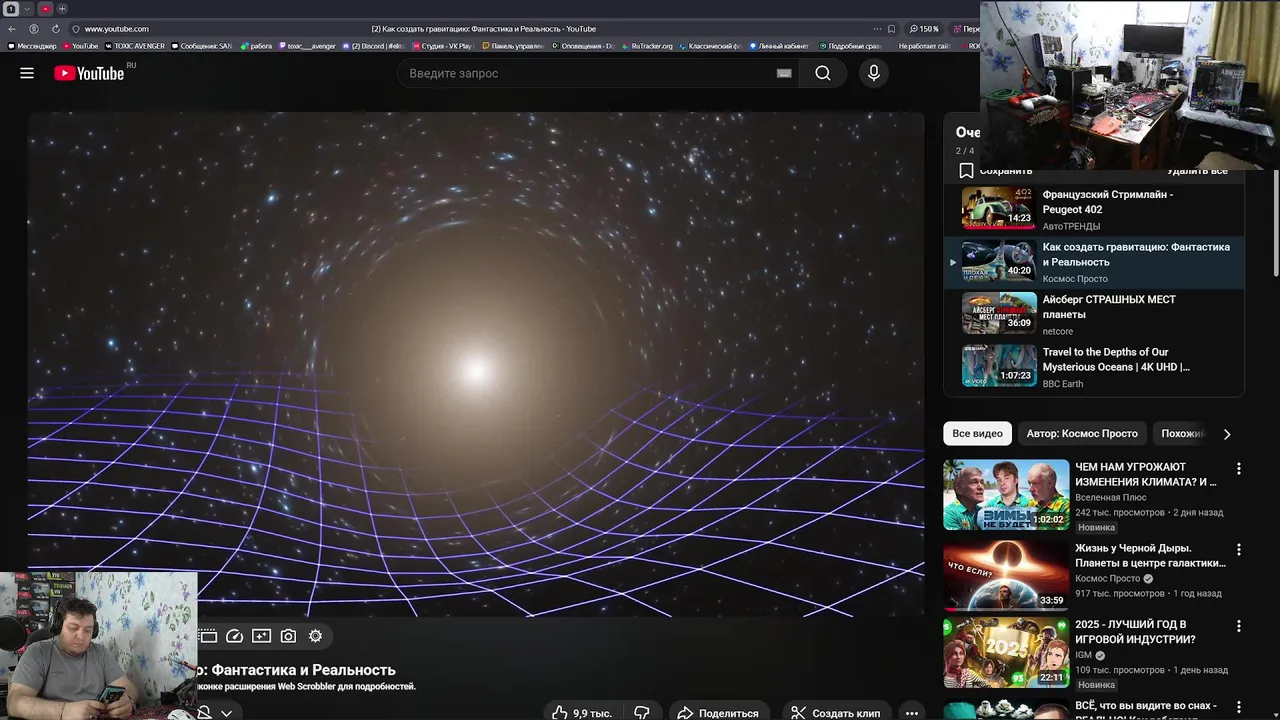Select the 'Похожие' filter chip
Image resolution: width=1280 pixels, height=720 pixels.
point(1182,433)
